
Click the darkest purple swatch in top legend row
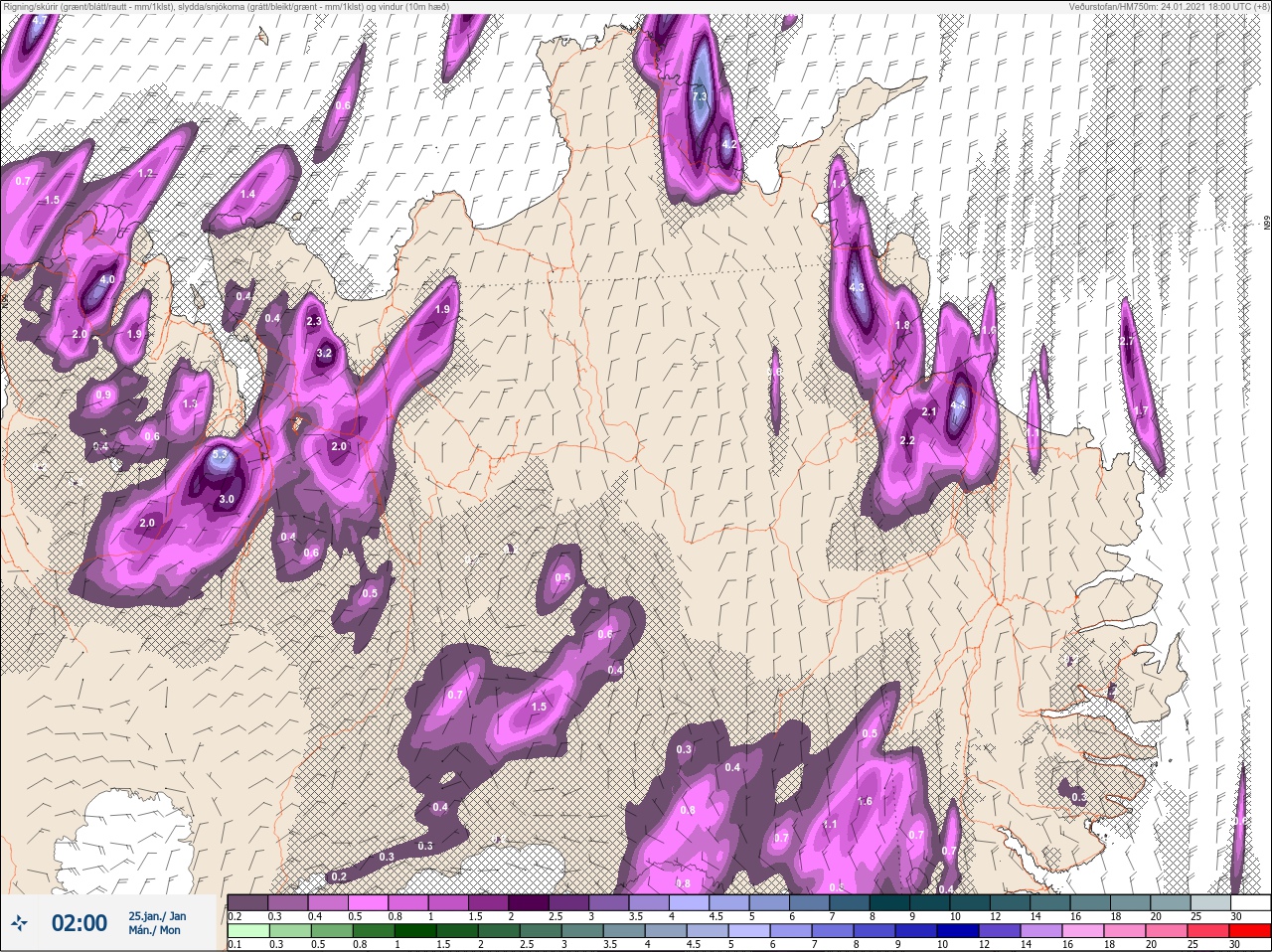[x=530, y=903]
